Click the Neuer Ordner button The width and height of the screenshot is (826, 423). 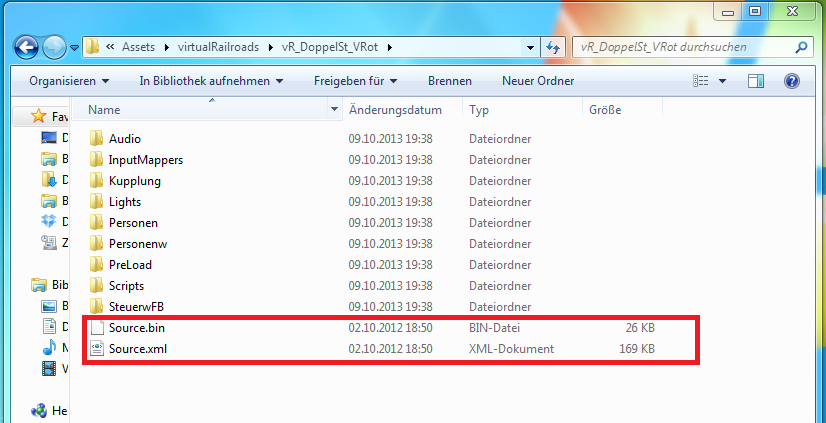[538, 81]
